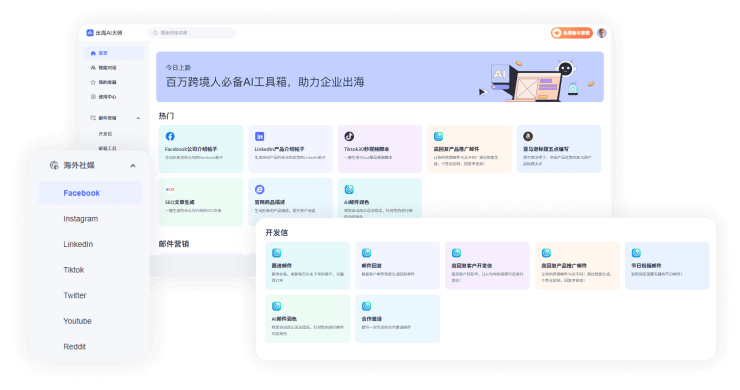The height and width of the screenshot is (390, 740).
Task: Click mail icon on 邮件回复 card
Action: [366, 253]
